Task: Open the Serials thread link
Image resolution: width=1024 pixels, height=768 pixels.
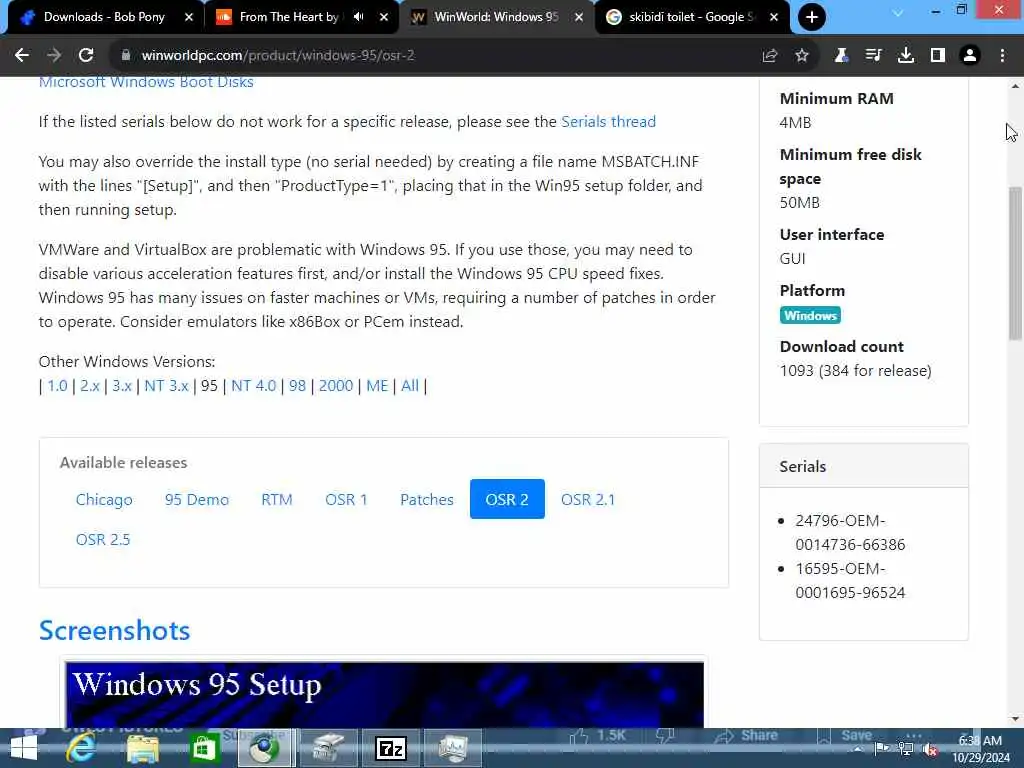Action: (609, 121)
